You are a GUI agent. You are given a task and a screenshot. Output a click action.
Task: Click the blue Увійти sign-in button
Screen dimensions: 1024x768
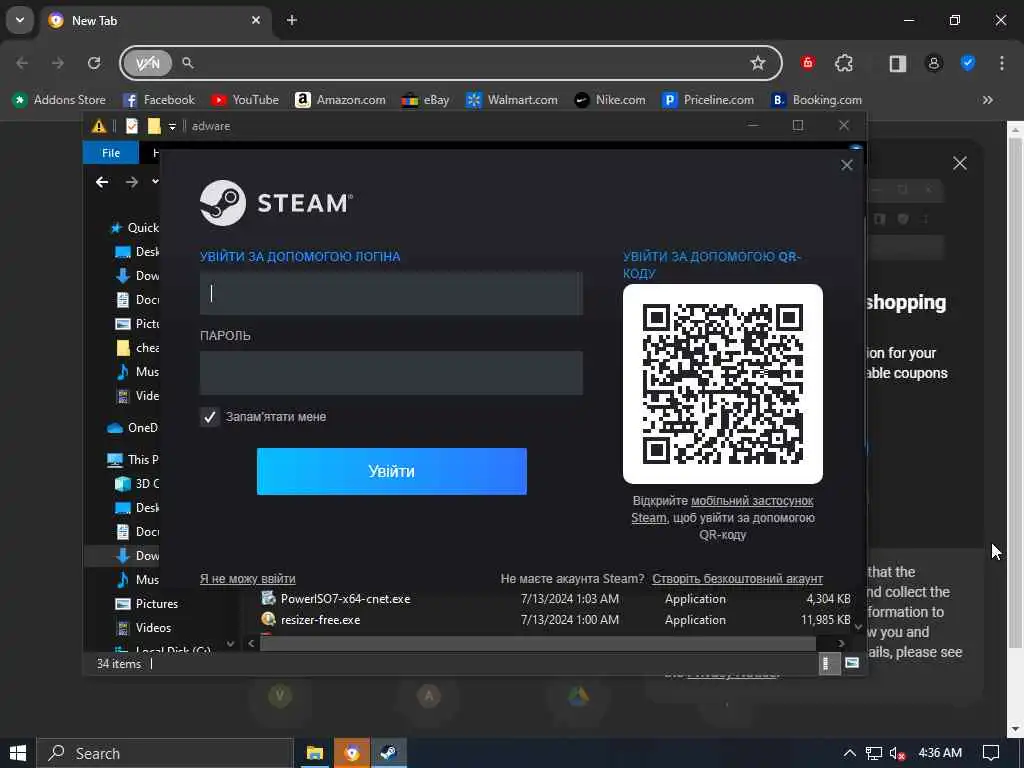(x=391, y=471)
